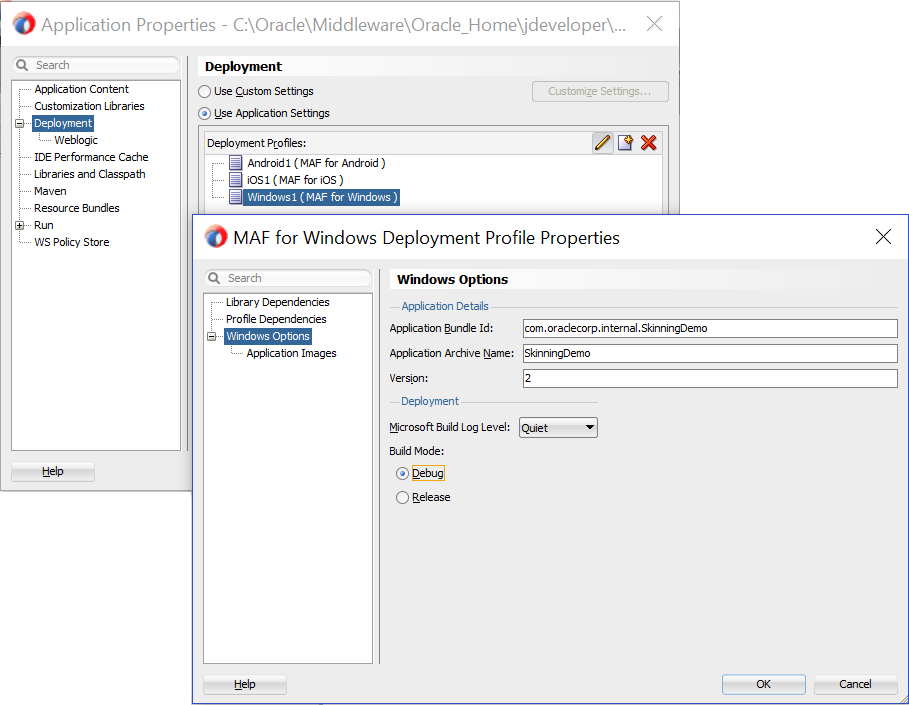Viewport: 909px width, 705px height.
Task: Open Application Images tree item
Action: click(x=291, y=353)
